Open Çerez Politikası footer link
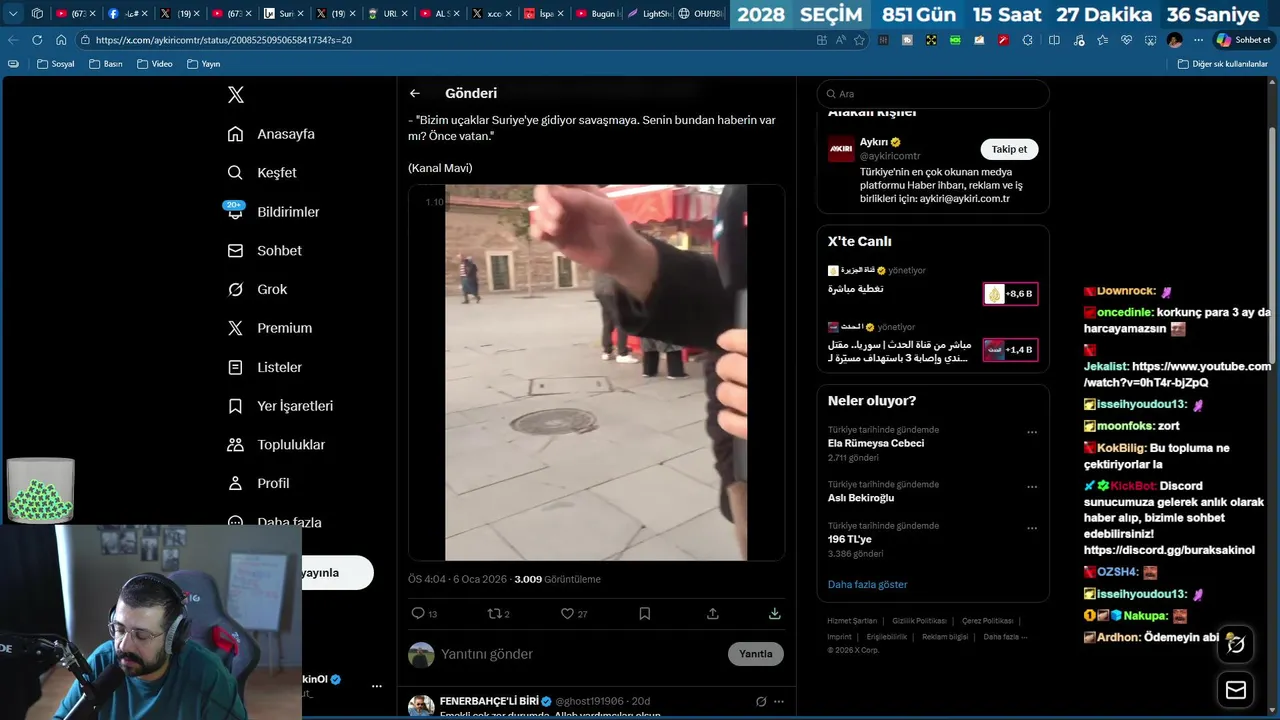Screen dimensions: 1280x720 987,621
